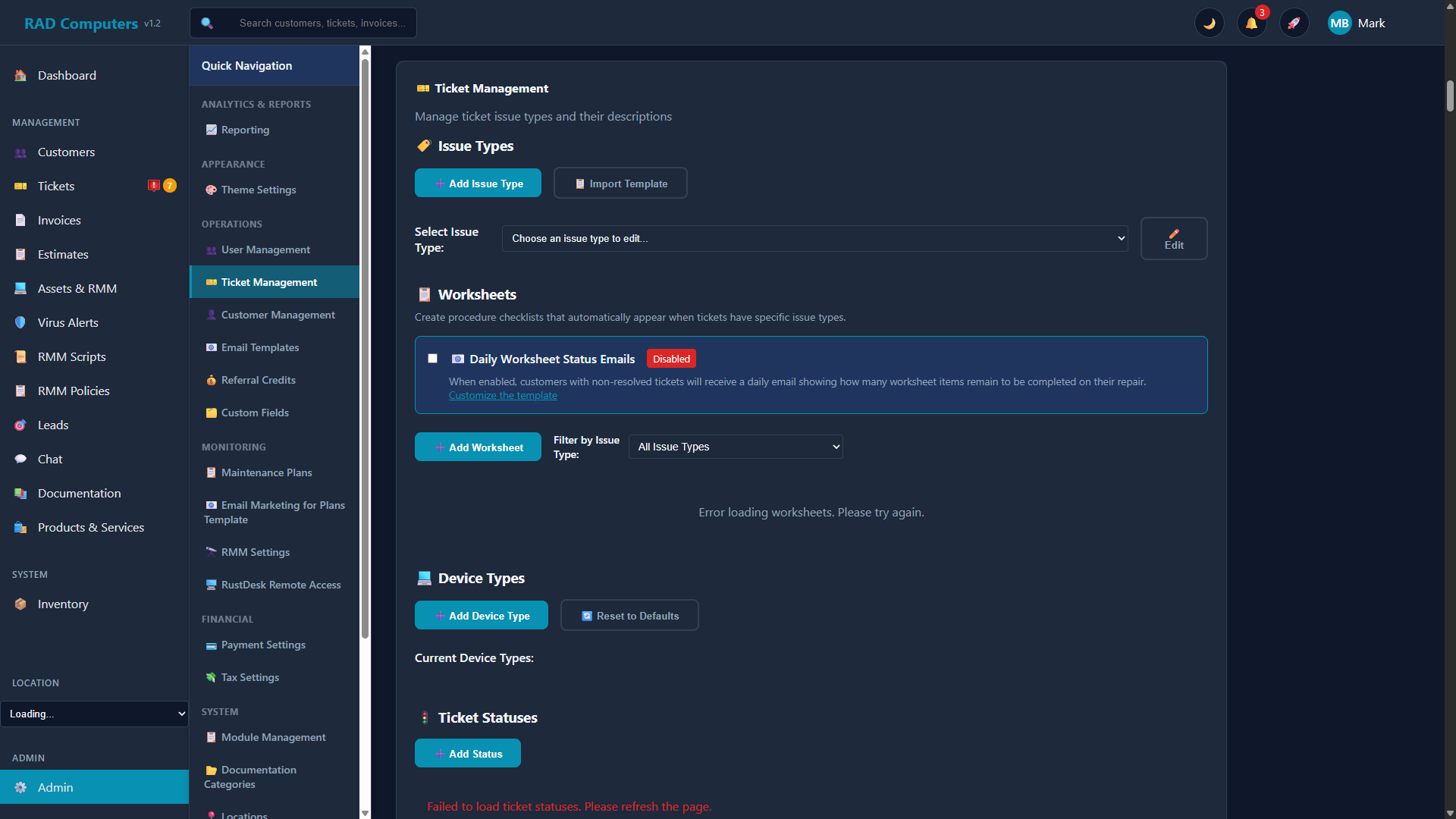Click the Disabled badge next to worksheet emails
Viewport: 1456px width, 819px height.
670,358
